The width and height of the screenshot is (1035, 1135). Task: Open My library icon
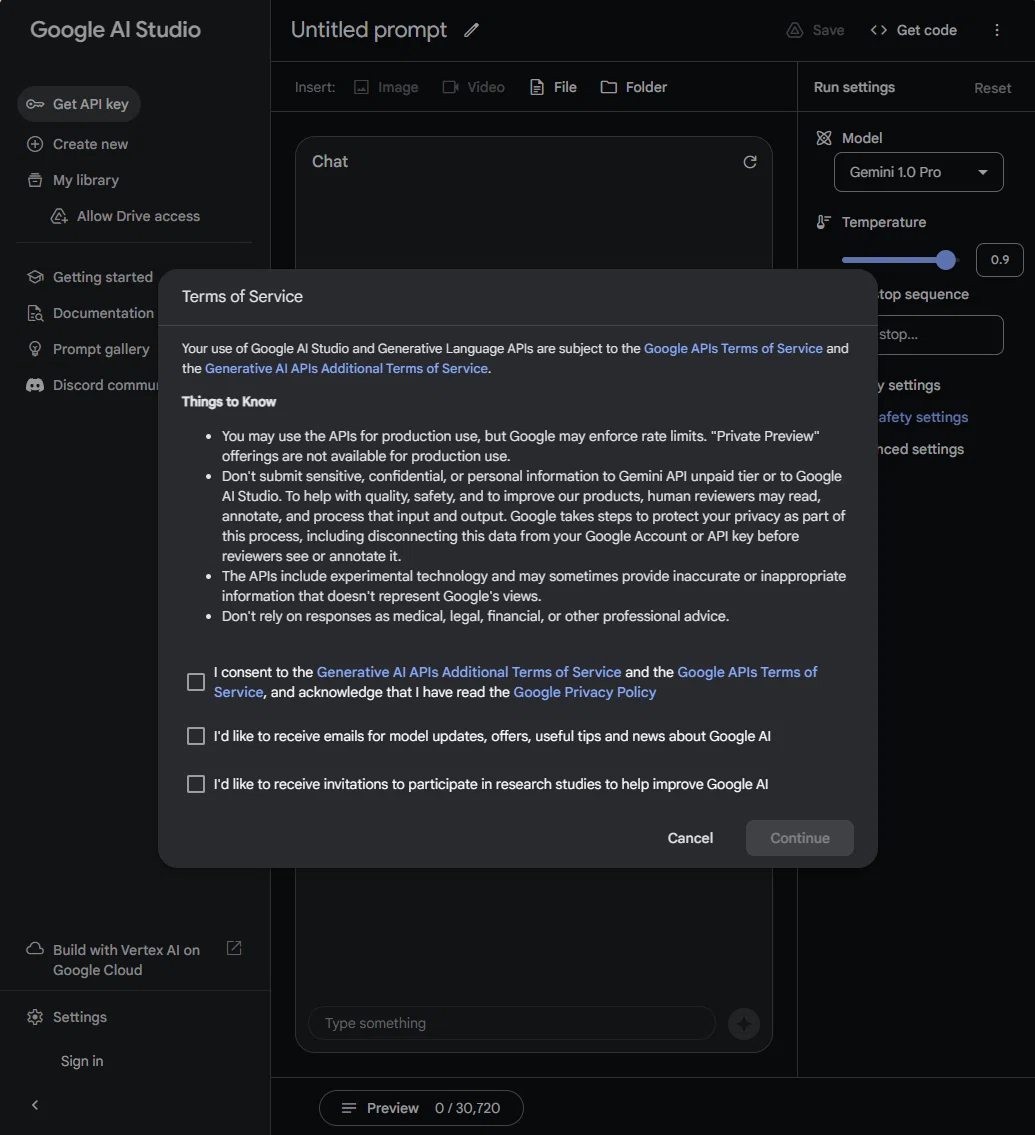pos(35,180)
